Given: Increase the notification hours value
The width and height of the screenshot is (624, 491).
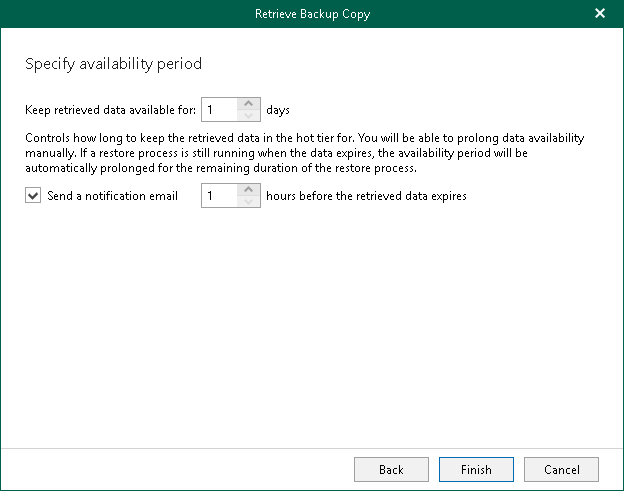Looking at the screenshot, I should tap(250, 190).
